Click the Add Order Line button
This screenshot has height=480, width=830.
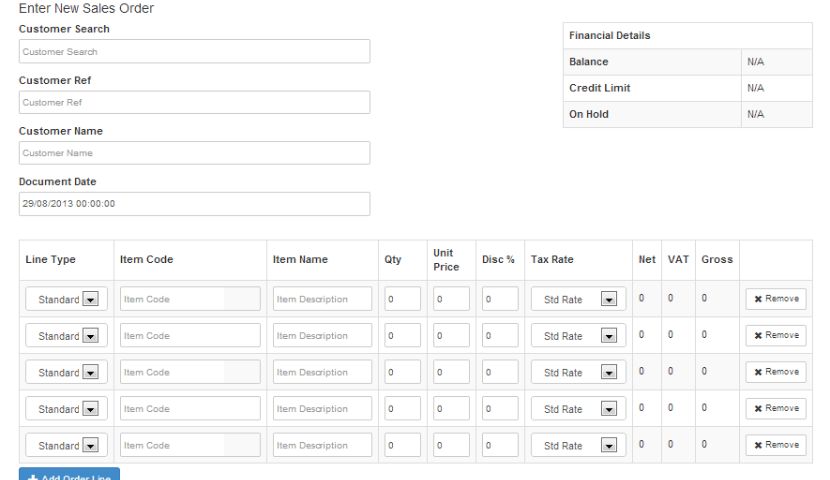(x=69, y=474)
